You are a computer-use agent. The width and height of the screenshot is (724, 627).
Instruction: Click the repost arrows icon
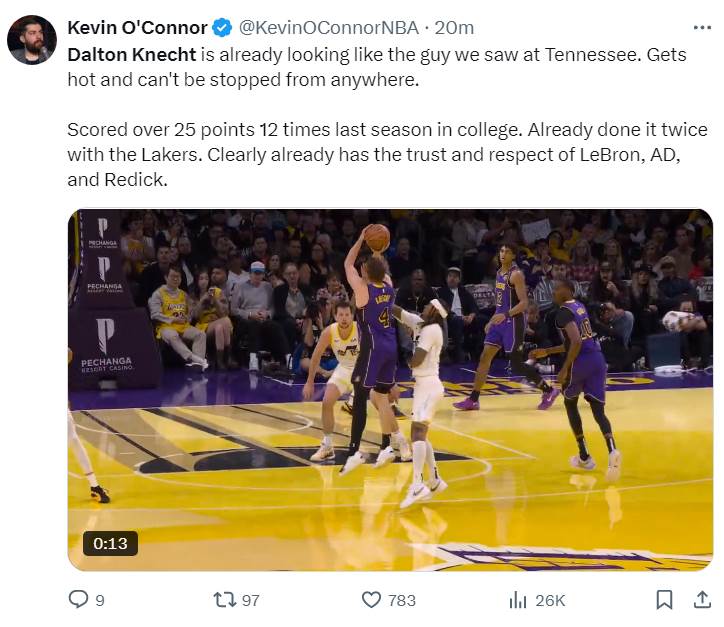point(224,600)
